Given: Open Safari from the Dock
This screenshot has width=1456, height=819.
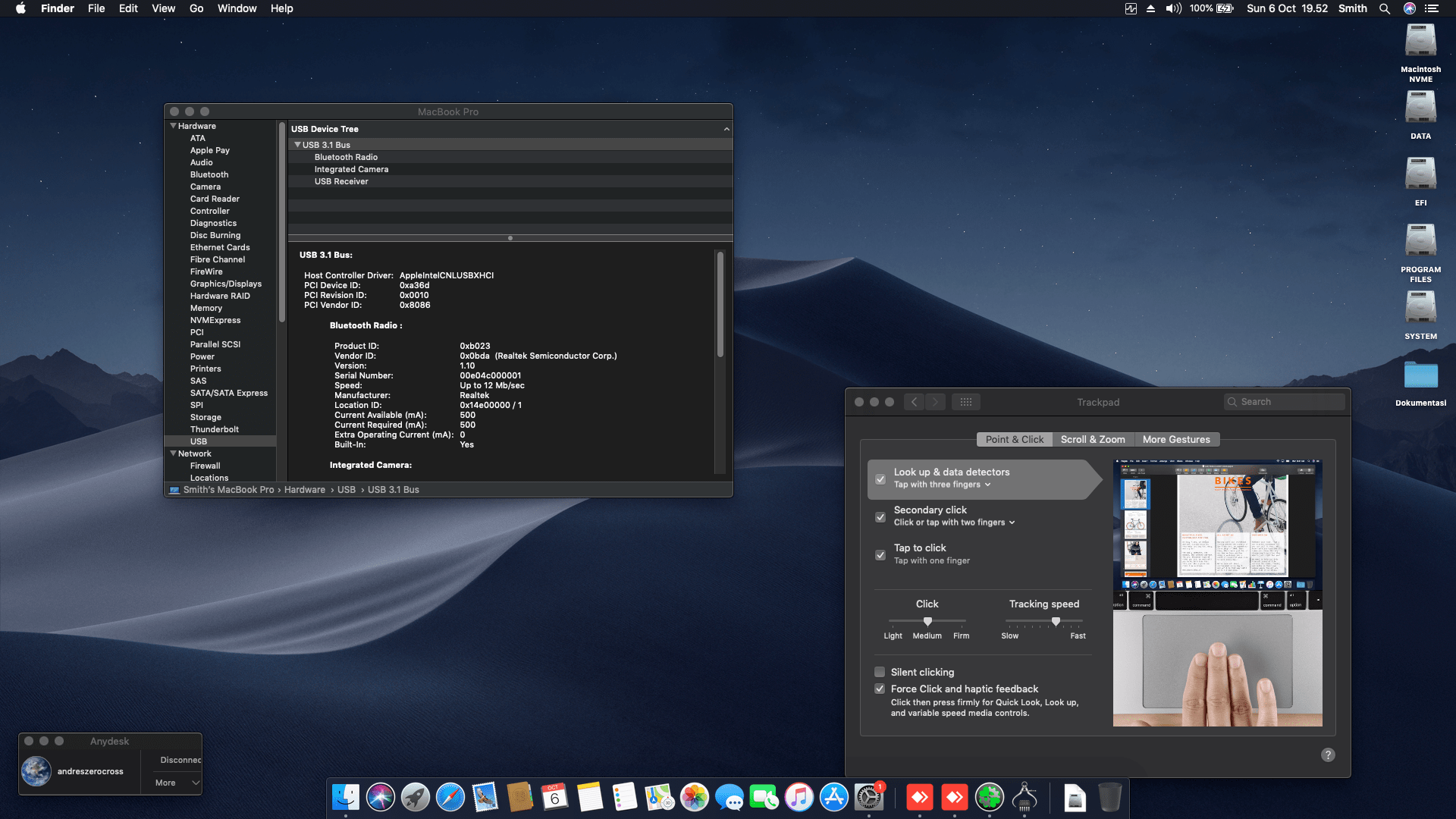Looking at the screenshot, I should 450,798.
